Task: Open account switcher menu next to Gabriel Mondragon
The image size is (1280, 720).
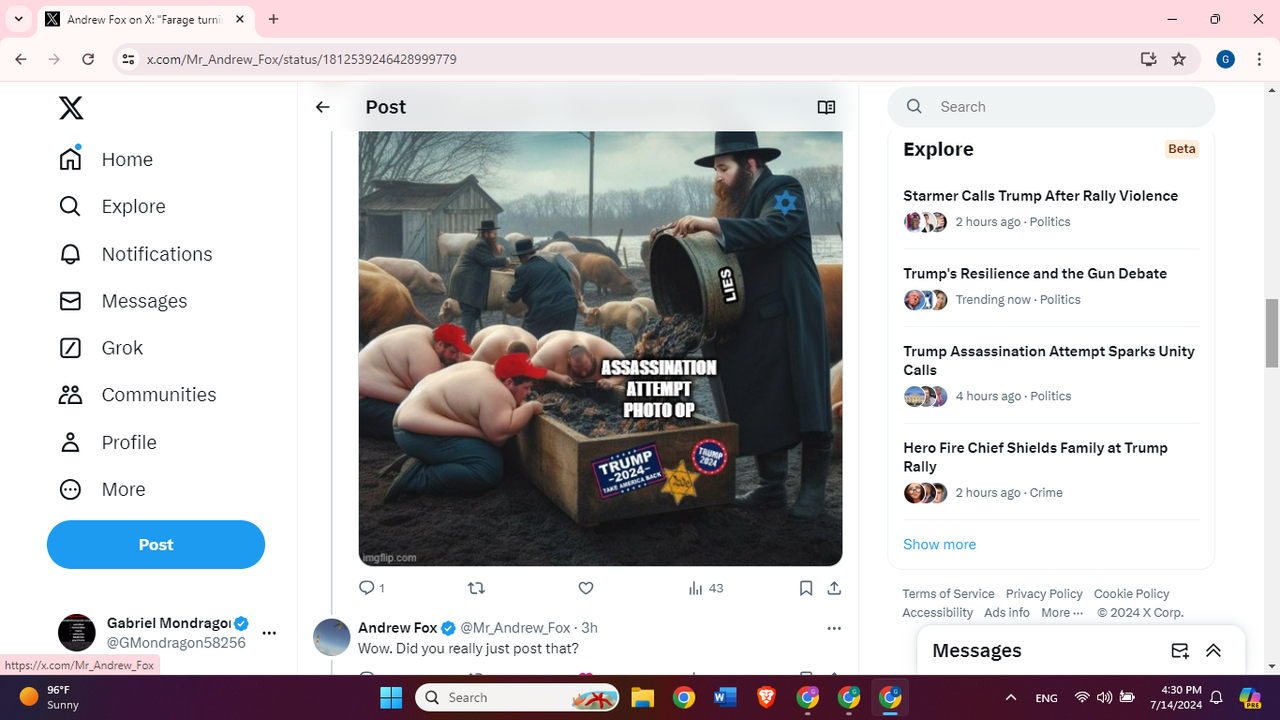Action: 269,633
